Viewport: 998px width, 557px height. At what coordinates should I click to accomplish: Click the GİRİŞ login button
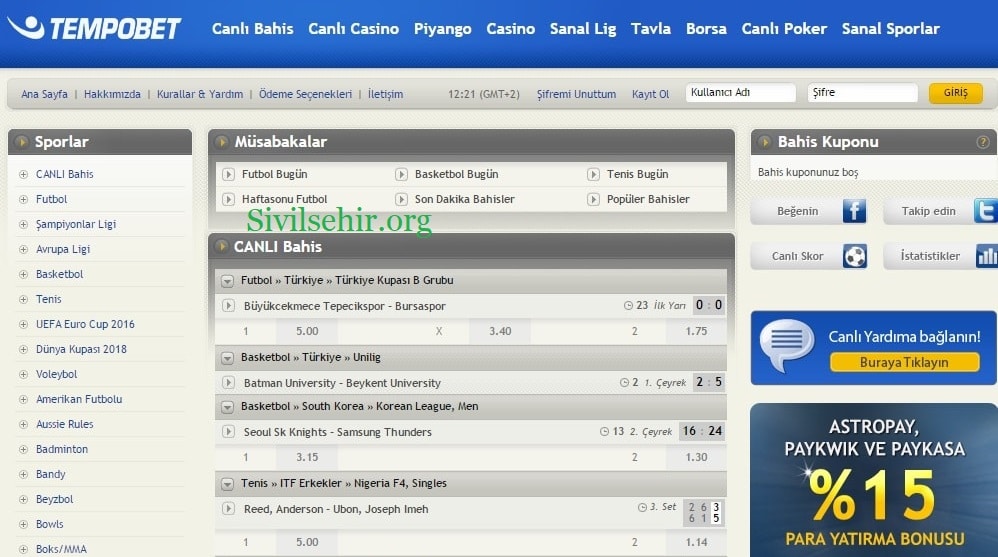(955, 93)
